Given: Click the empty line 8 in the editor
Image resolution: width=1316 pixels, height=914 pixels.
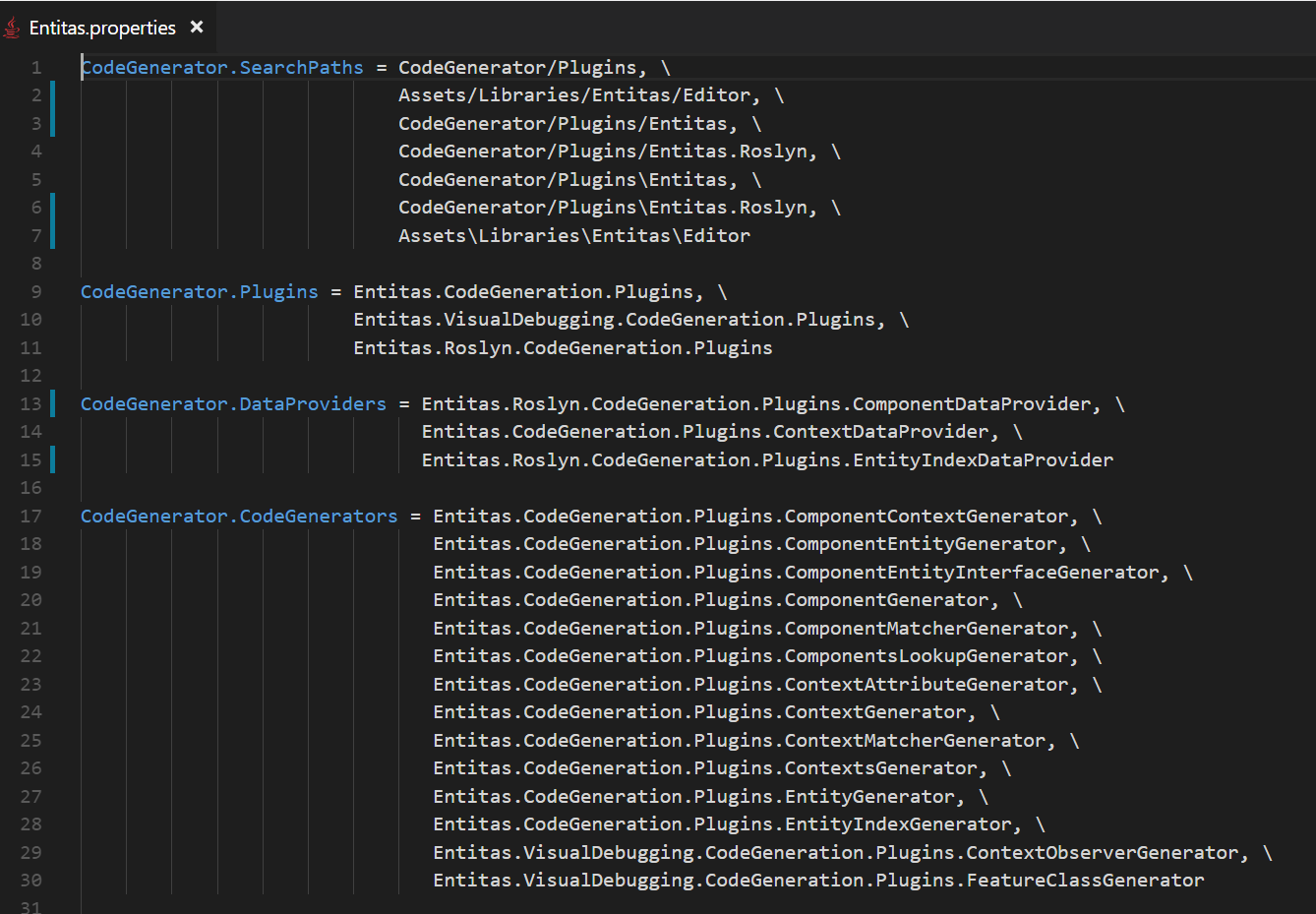Looking at the screenshot, I should click(x=197, y=263).
